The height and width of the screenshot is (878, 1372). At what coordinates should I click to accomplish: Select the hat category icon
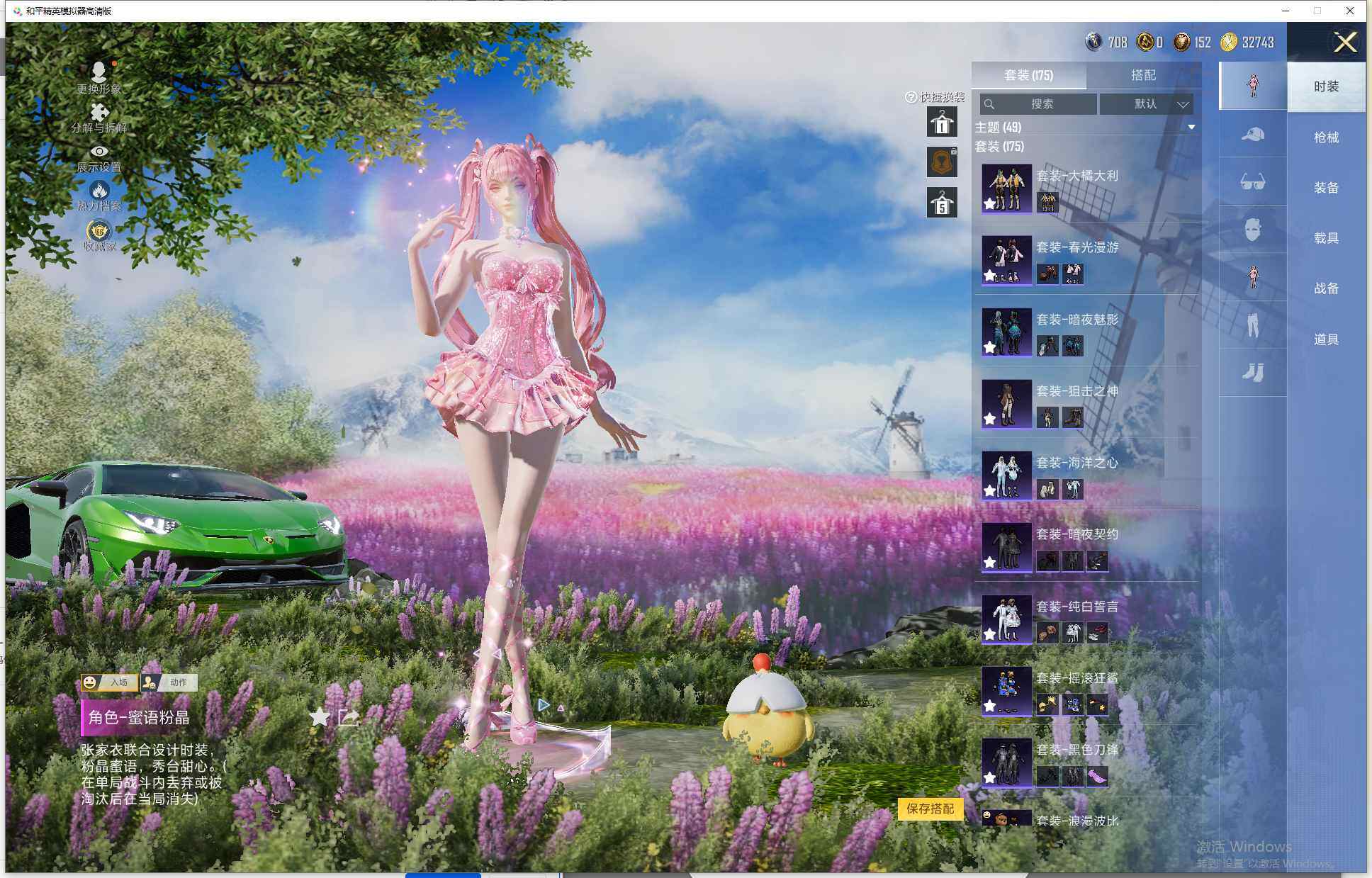(1252, 135)
